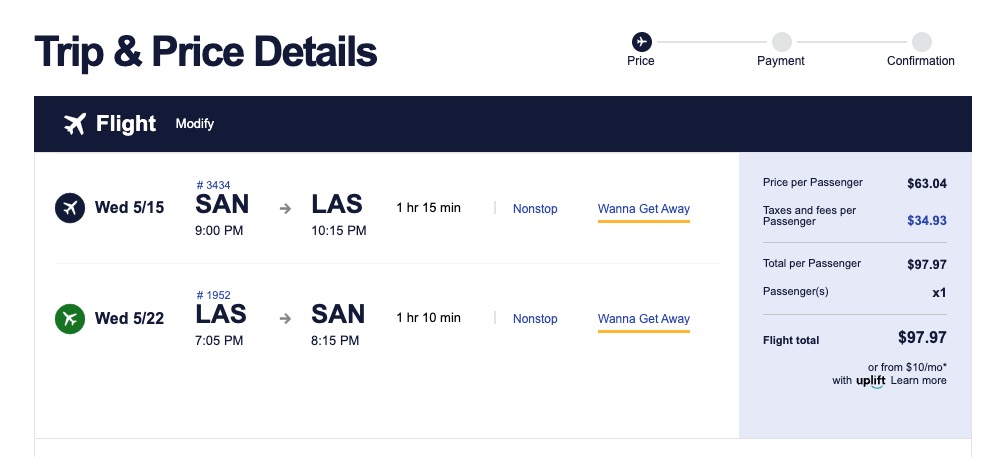1002x457 pixels.
Task: Click Modify in the Flight header
Action: coord(195,124)
